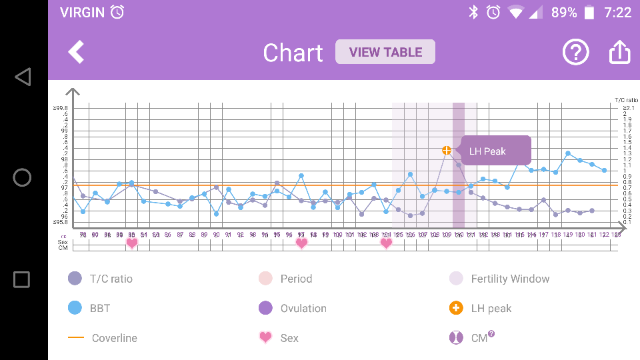Toggle the T/C ratio legend circle
Screen dimensions: 640x360
(75, 278)
